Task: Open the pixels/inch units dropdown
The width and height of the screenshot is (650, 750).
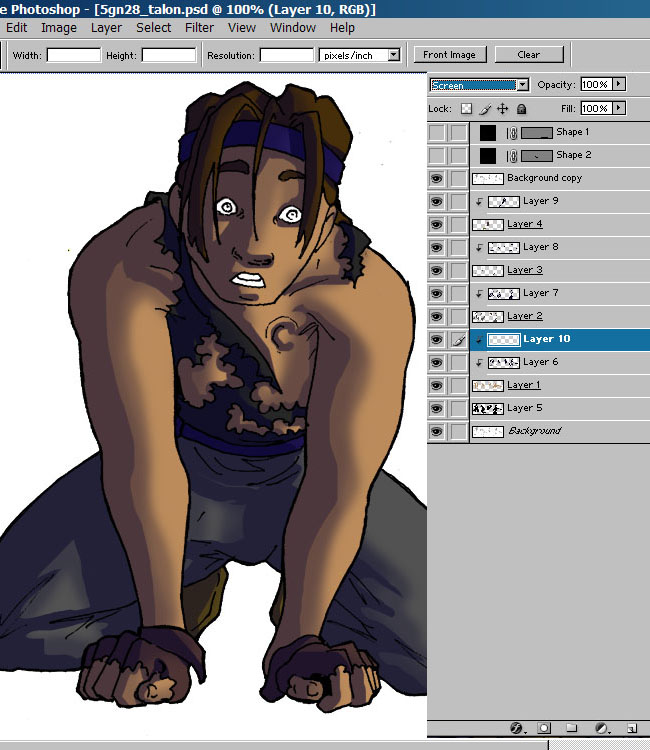Action: click(360, 55)
